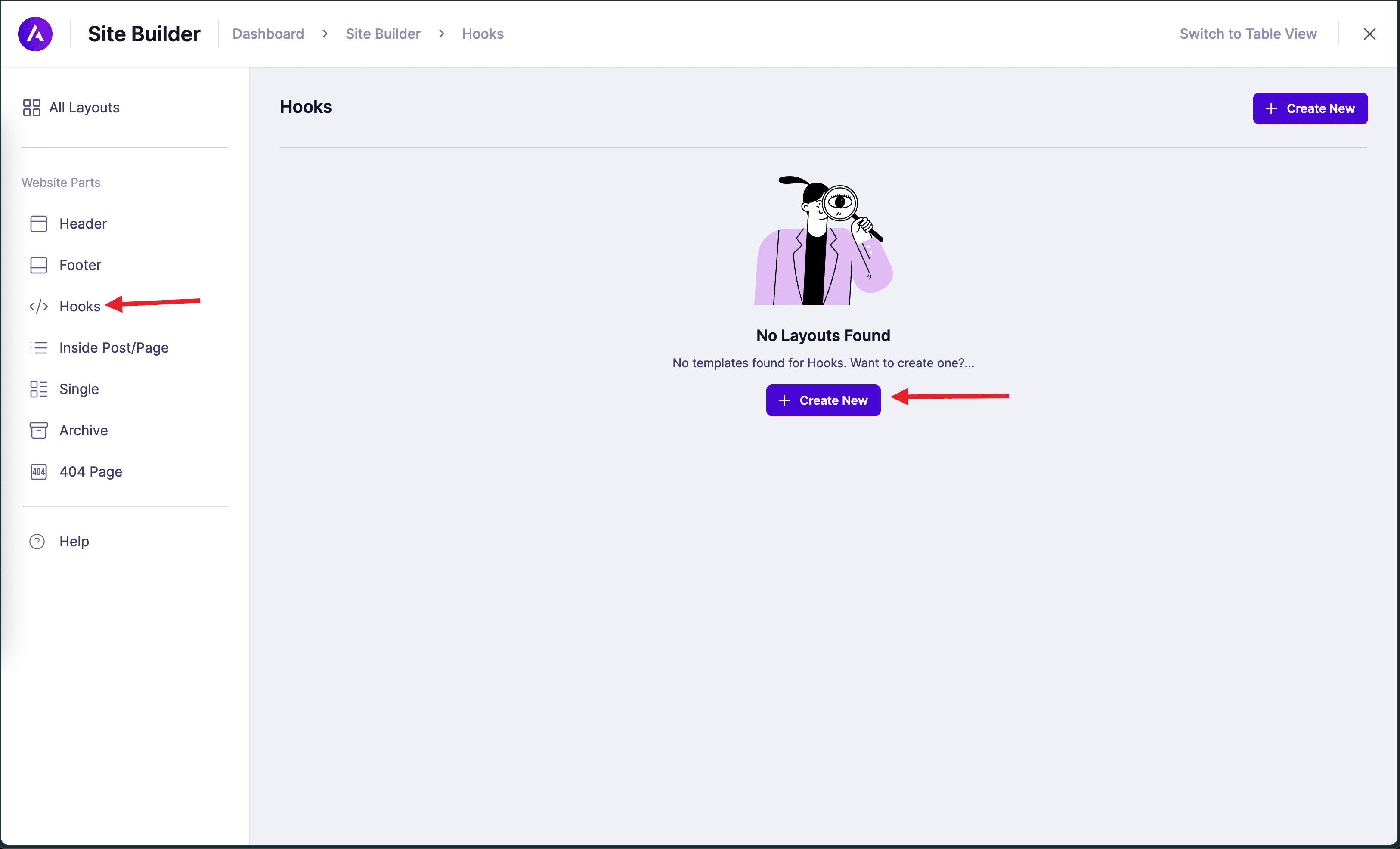Click the Footer layout icon
The width and height of the screenshot is (1400, 849).
point(39,265)
